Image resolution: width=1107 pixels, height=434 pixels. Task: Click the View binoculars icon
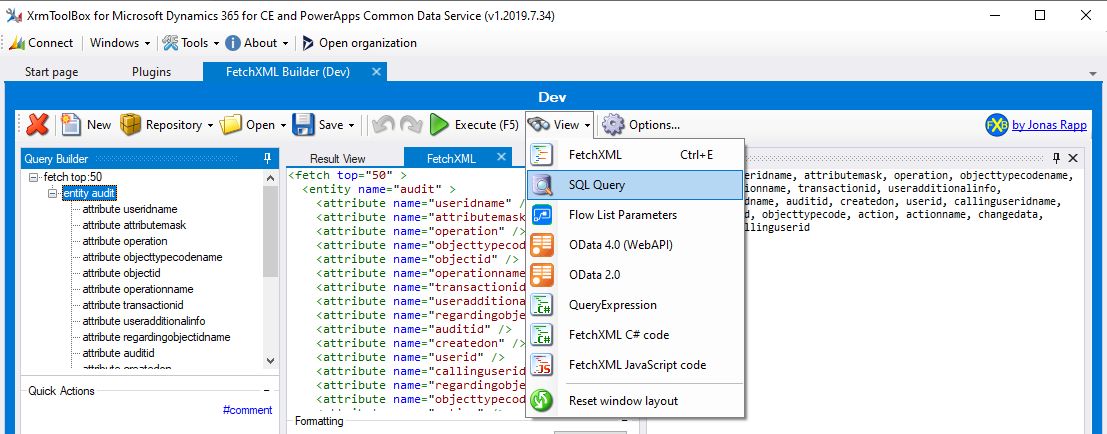point(539,125)
